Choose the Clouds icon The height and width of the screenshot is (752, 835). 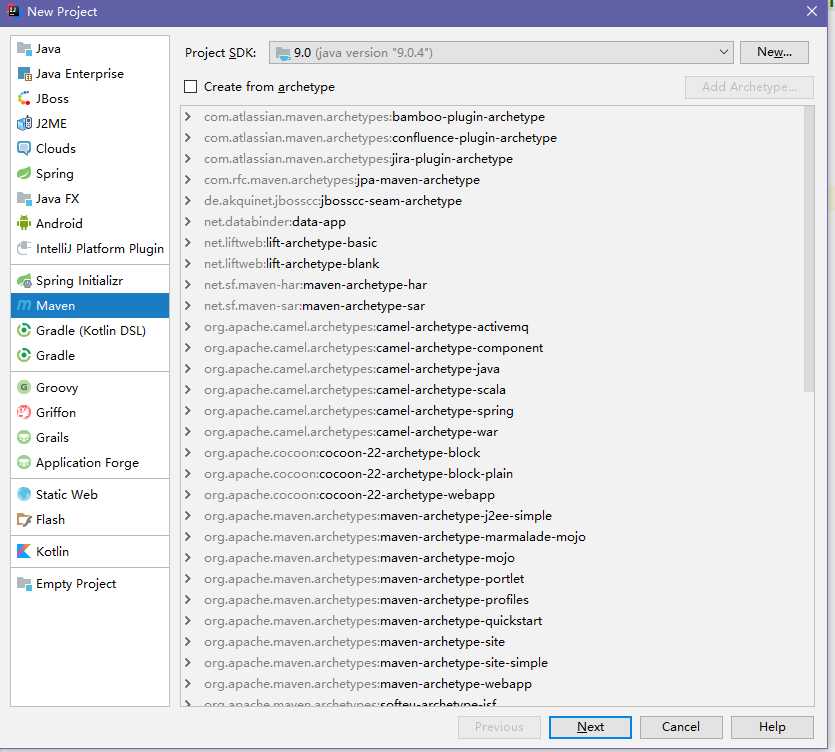tap(24, 149)
